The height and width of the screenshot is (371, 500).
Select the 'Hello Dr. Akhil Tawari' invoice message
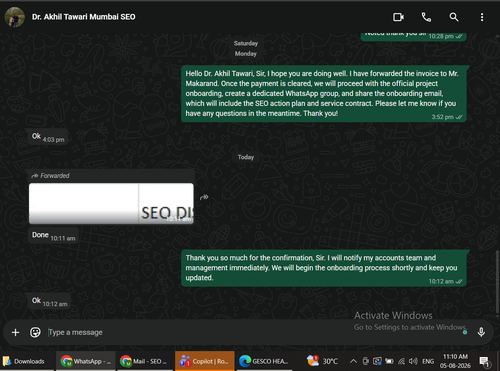(324, 94)
